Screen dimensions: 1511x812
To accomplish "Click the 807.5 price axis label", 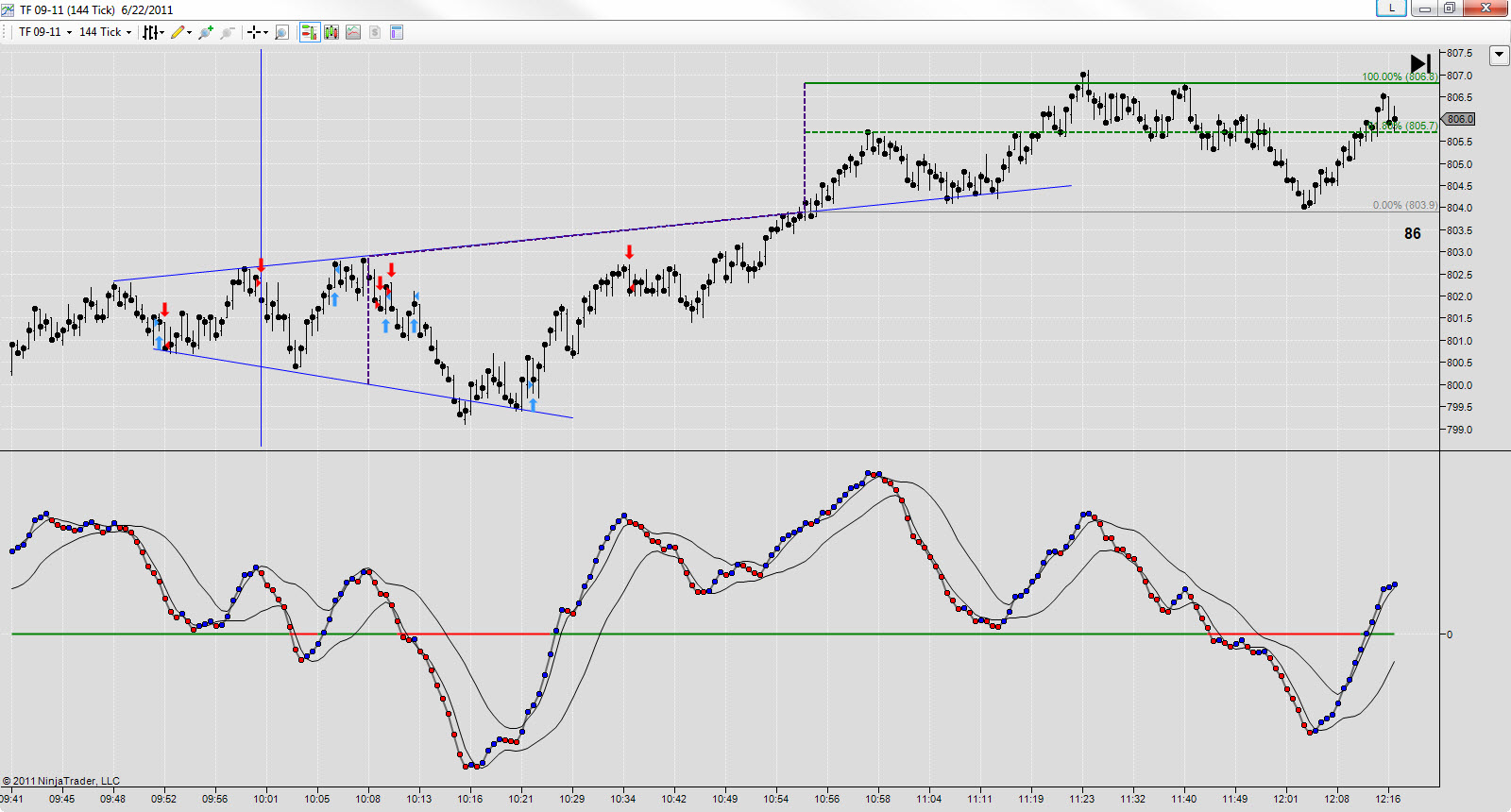I will [1459, 53].
